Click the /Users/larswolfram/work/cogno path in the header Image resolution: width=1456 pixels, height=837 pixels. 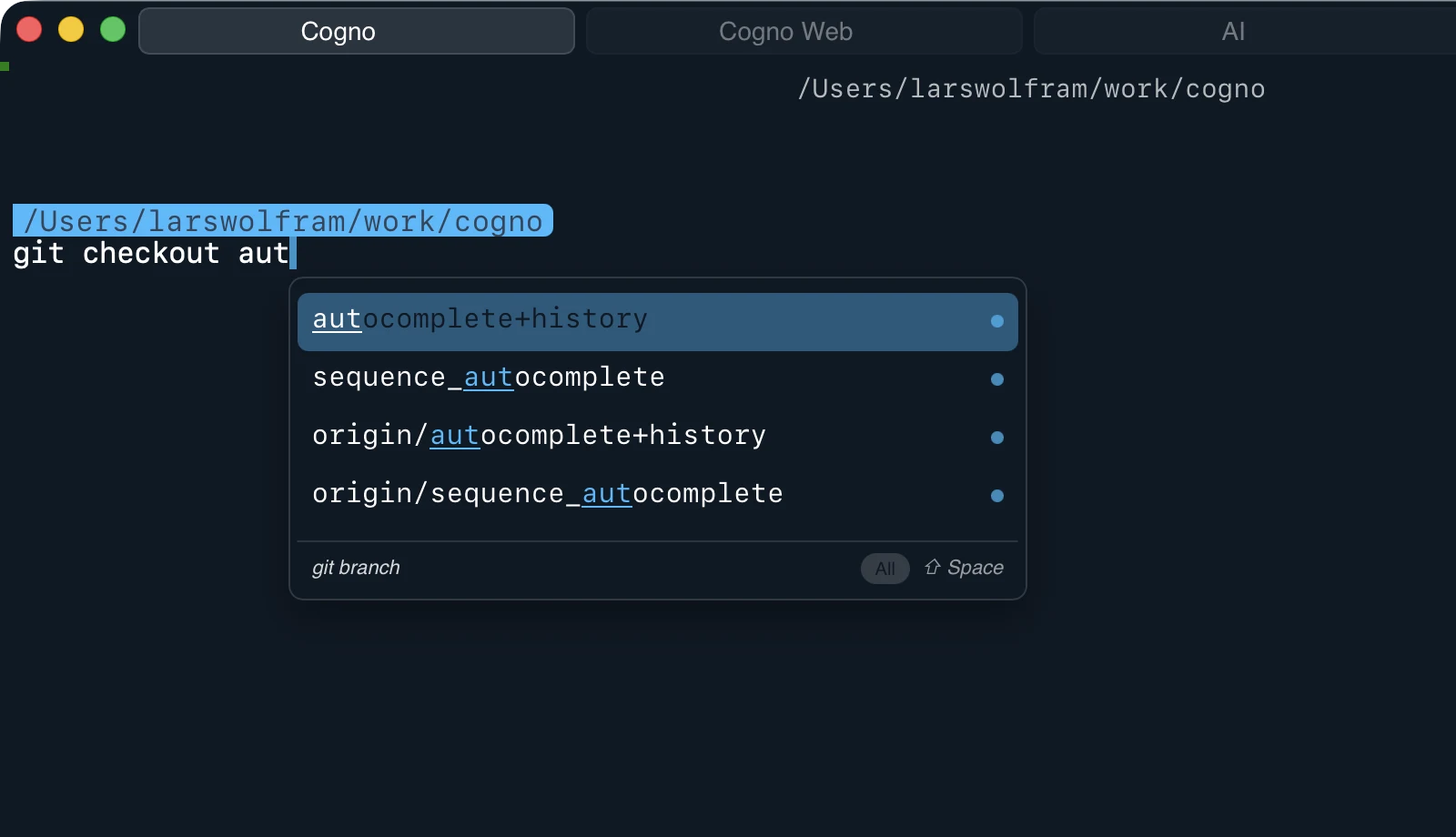point(1032,88)
